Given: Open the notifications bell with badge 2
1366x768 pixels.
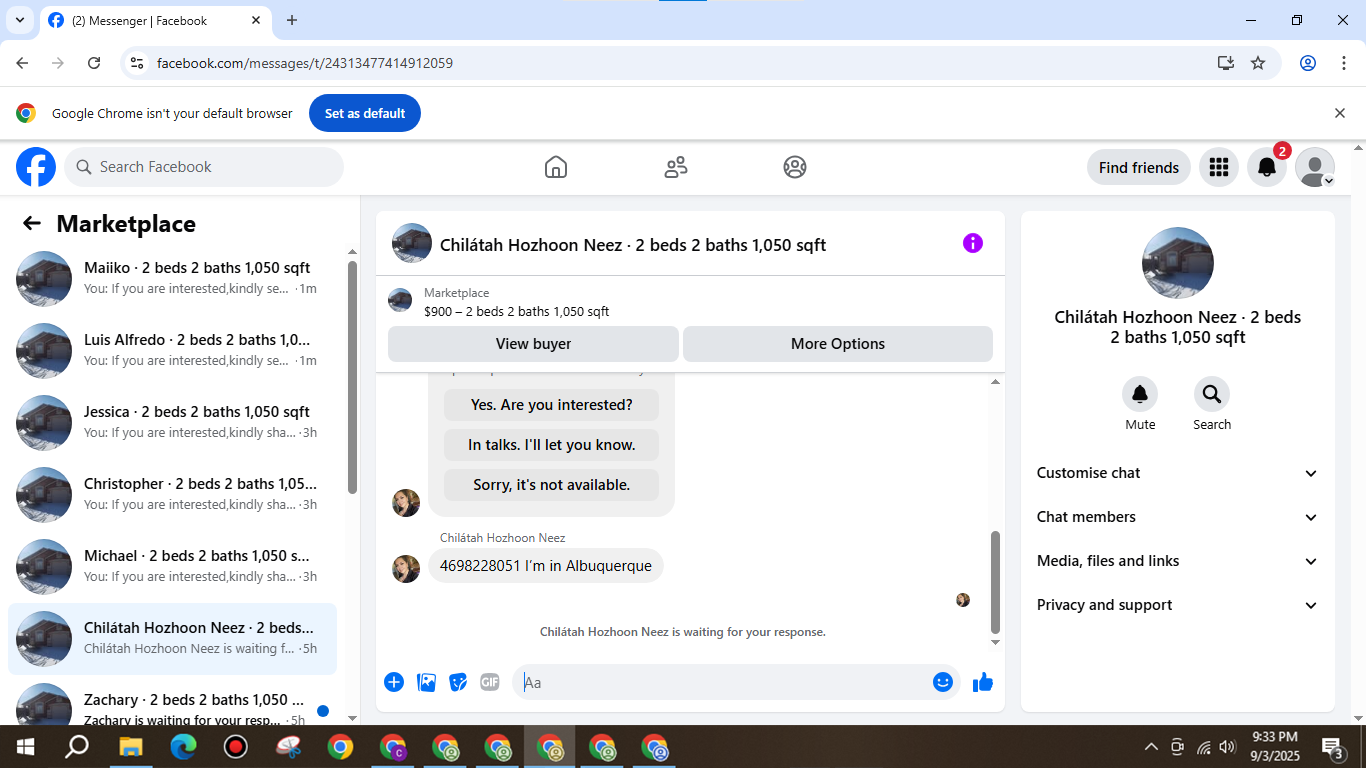Looking at the screenshot, I should [1267, 167].
